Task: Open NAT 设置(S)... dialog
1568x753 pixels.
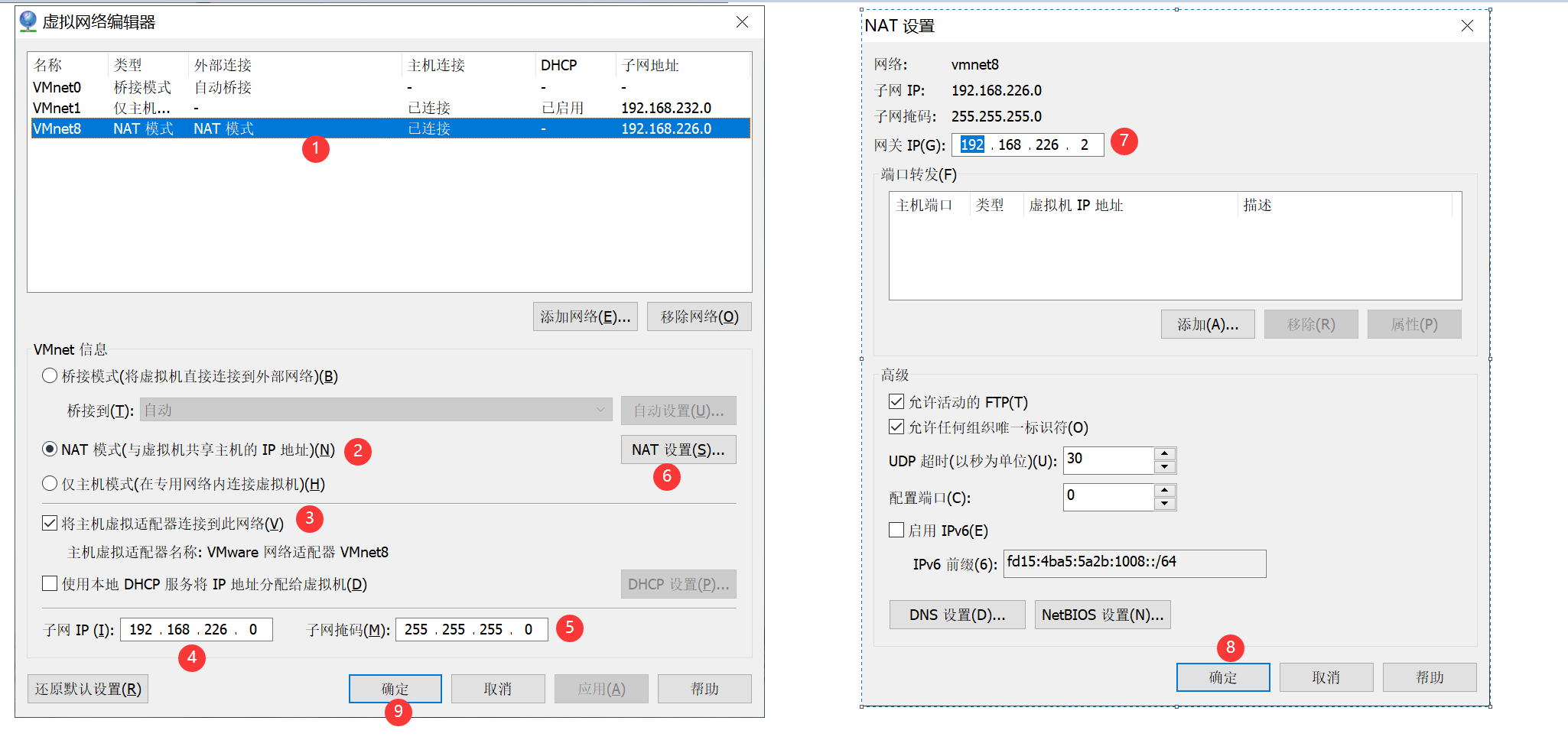Action: pos(678,450)
